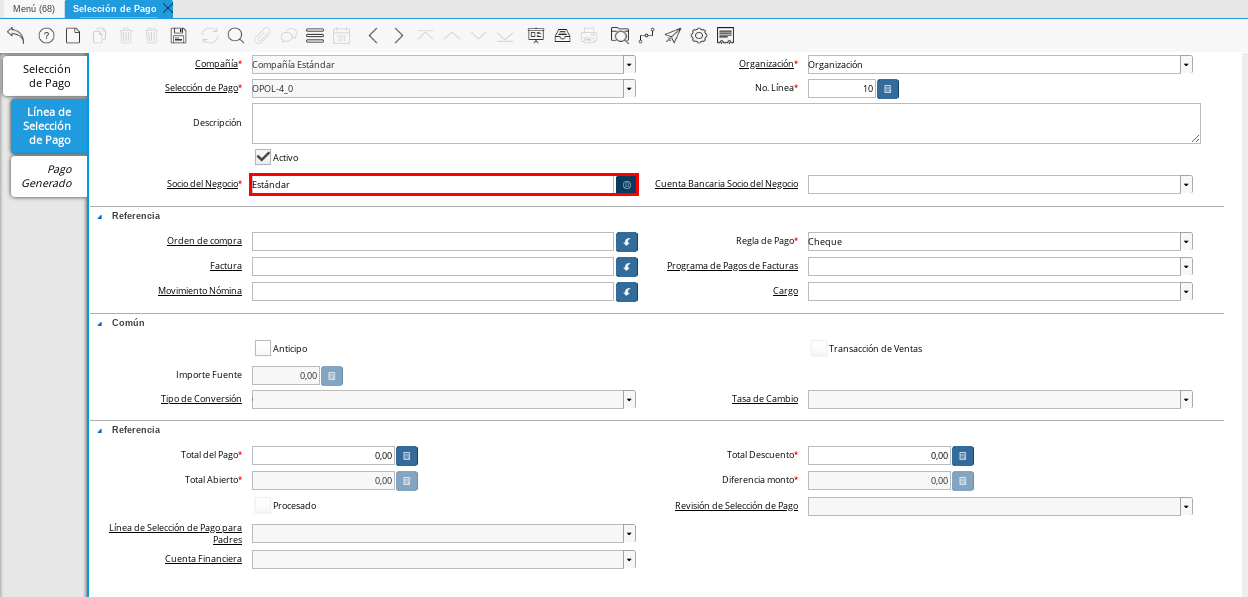
Task: Create a new record with page icon
Action: (73, 36)
